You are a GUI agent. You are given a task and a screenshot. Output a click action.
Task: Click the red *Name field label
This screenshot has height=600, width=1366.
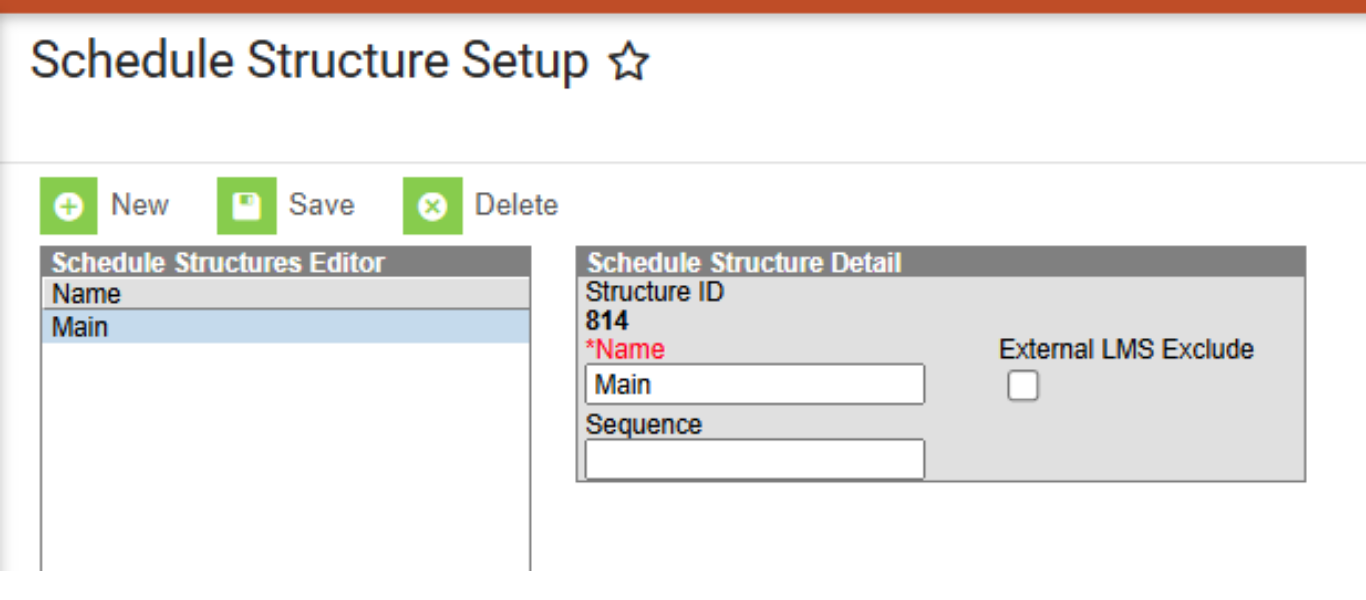(625, 349)
